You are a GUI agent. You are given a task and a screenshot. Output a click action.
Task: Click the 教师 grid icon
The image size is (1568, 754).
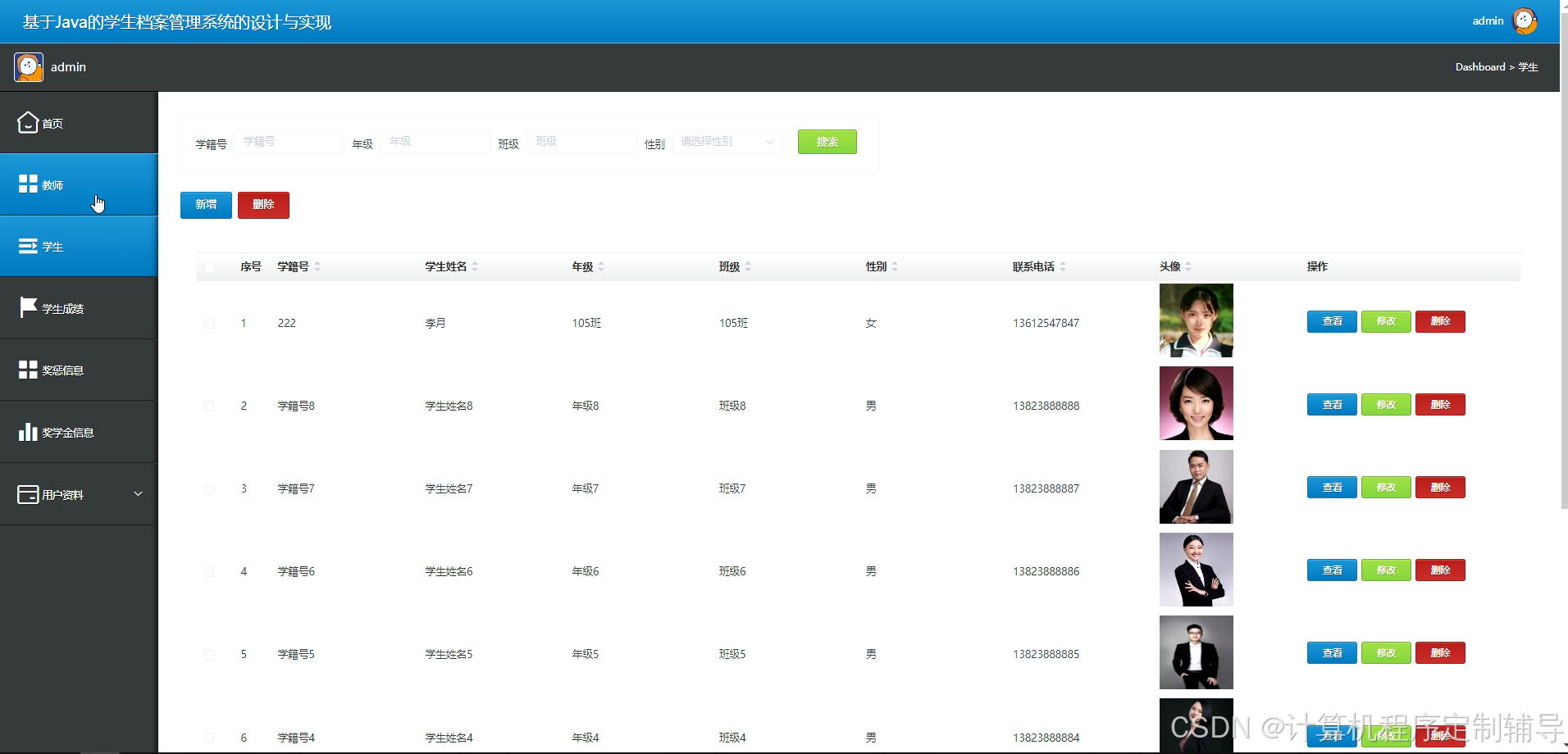click(28, 184)
